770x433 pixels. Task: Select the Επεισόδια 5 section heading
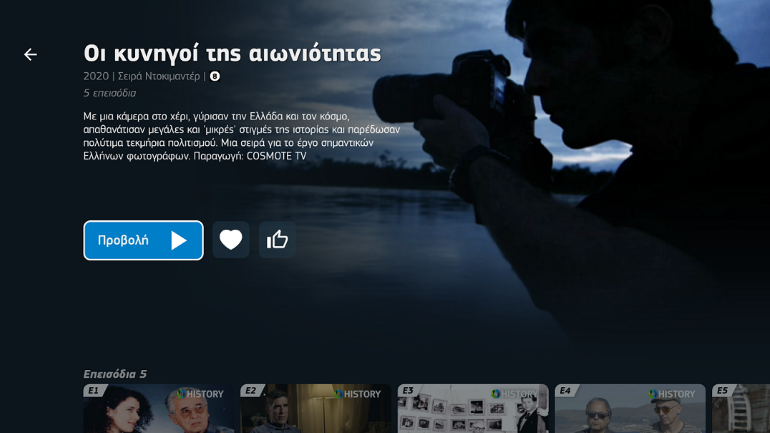(115, 374)
